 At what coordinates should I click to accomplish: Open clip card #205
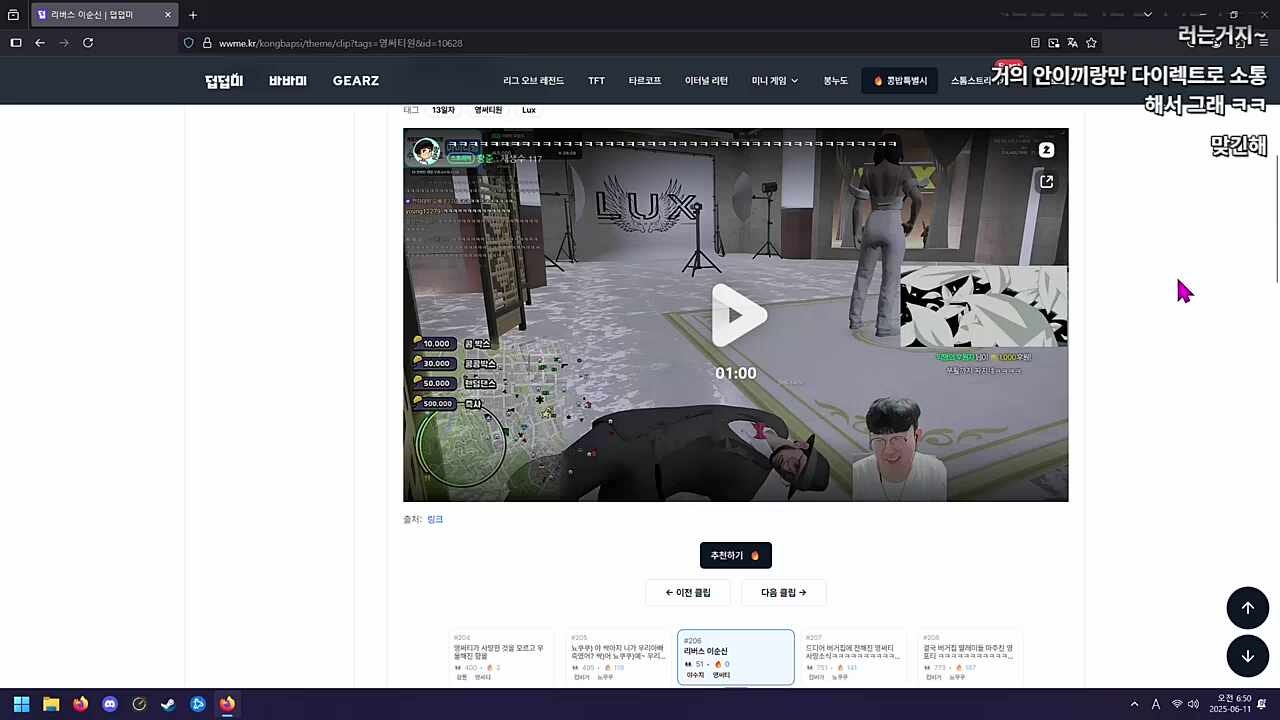pyautogui.click(x=618, y=657)
